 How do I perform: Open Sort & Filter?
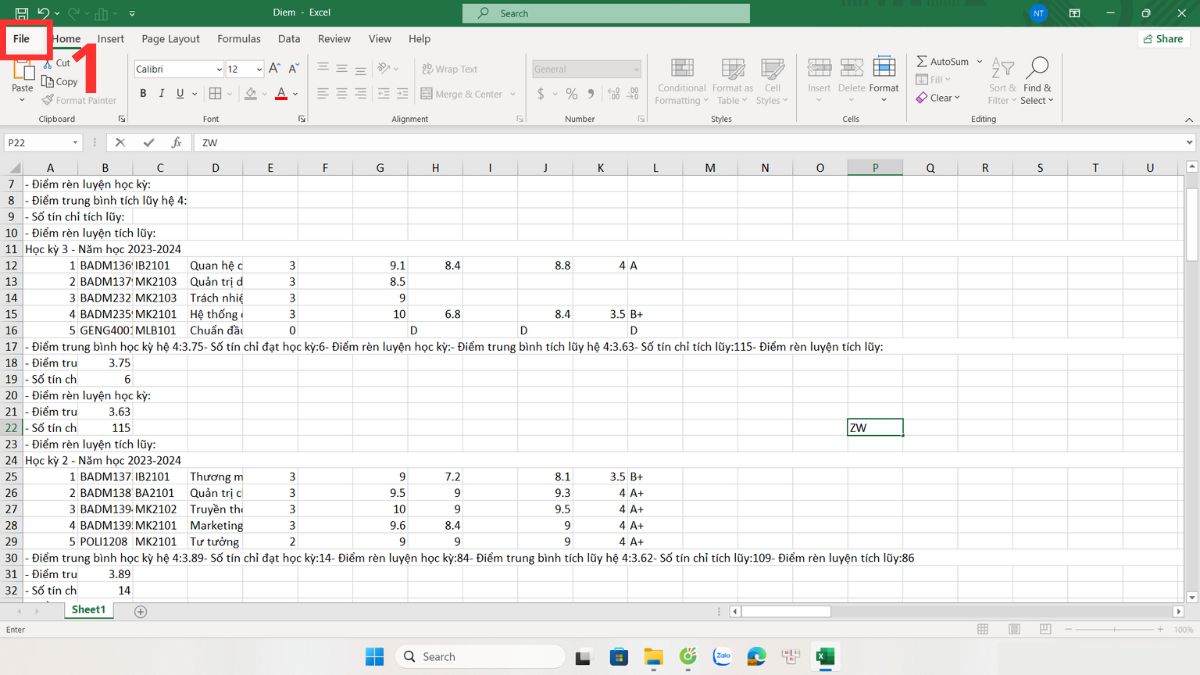pos(1002,80)
